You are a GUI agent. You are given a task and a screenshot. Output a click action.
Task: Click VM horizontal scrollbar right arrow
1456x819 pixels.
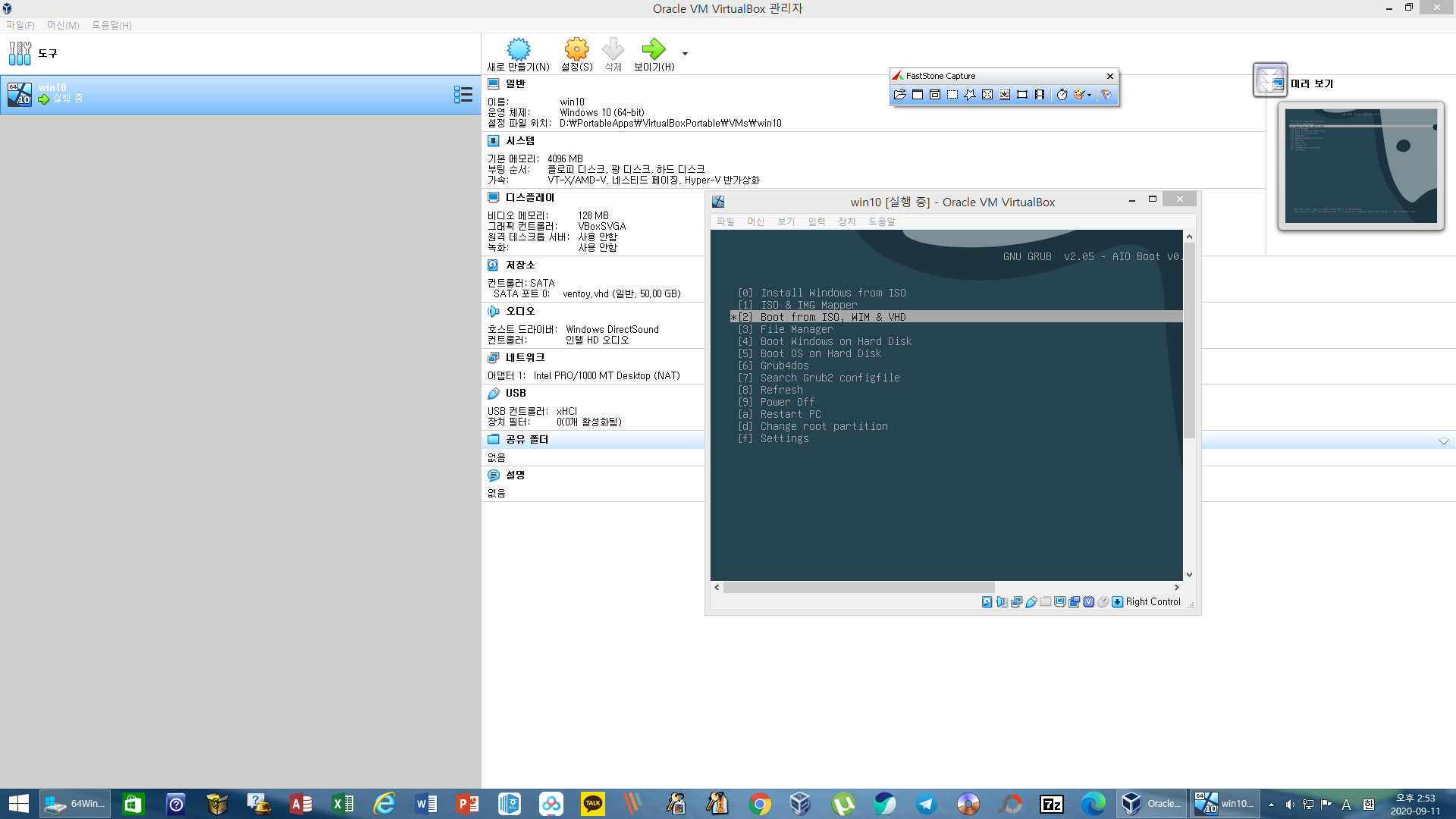pyautogui.click(x=1177, y=587)
